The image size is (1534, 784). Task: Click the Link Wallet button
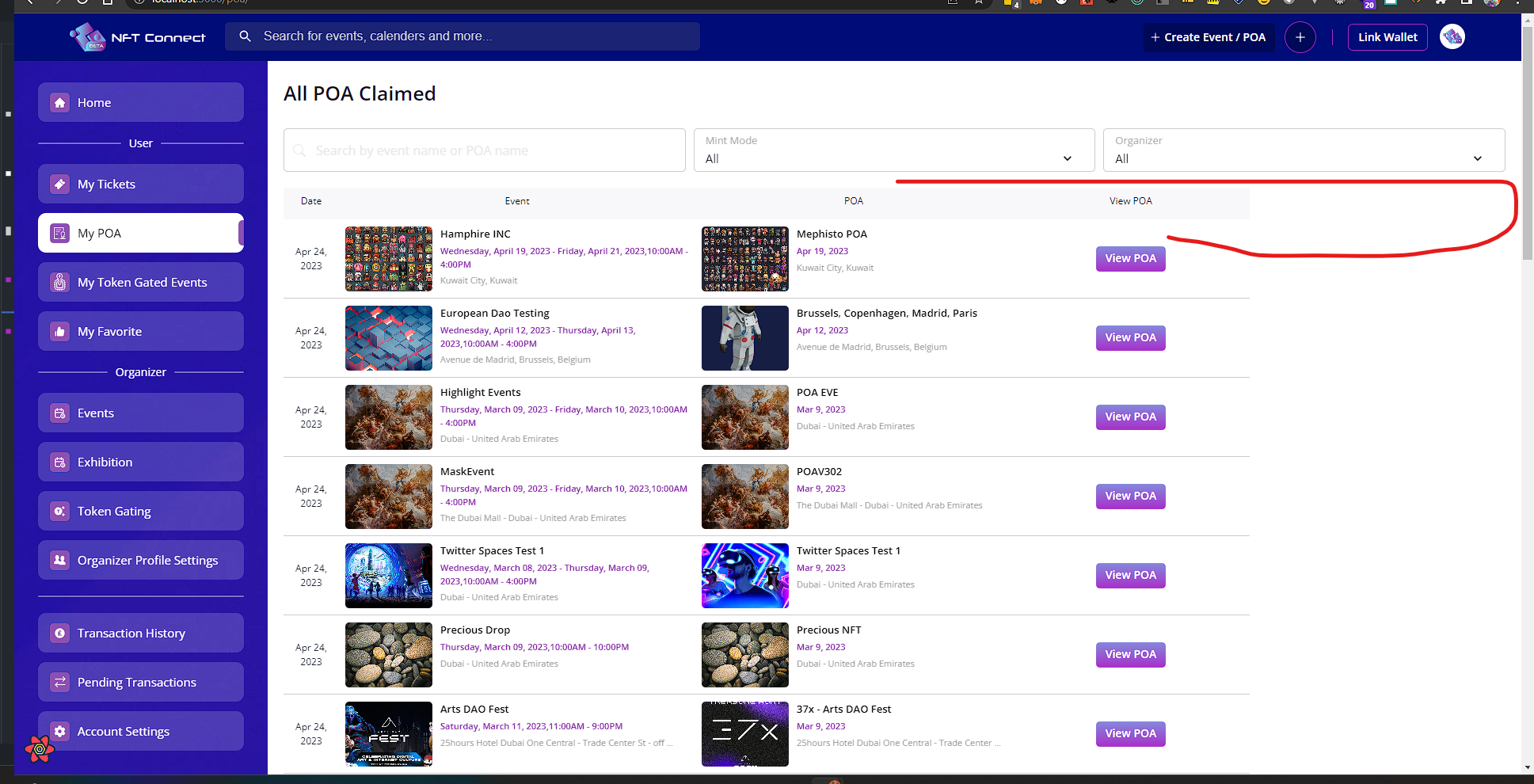pos(1387,37)
